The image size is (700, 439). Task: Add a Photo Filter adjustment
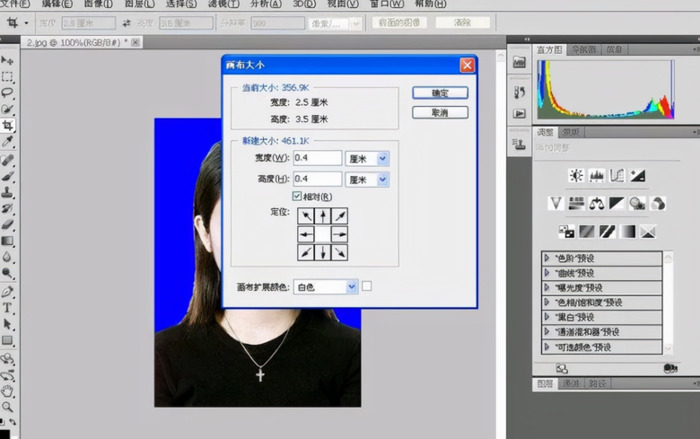tap(637, 204)
